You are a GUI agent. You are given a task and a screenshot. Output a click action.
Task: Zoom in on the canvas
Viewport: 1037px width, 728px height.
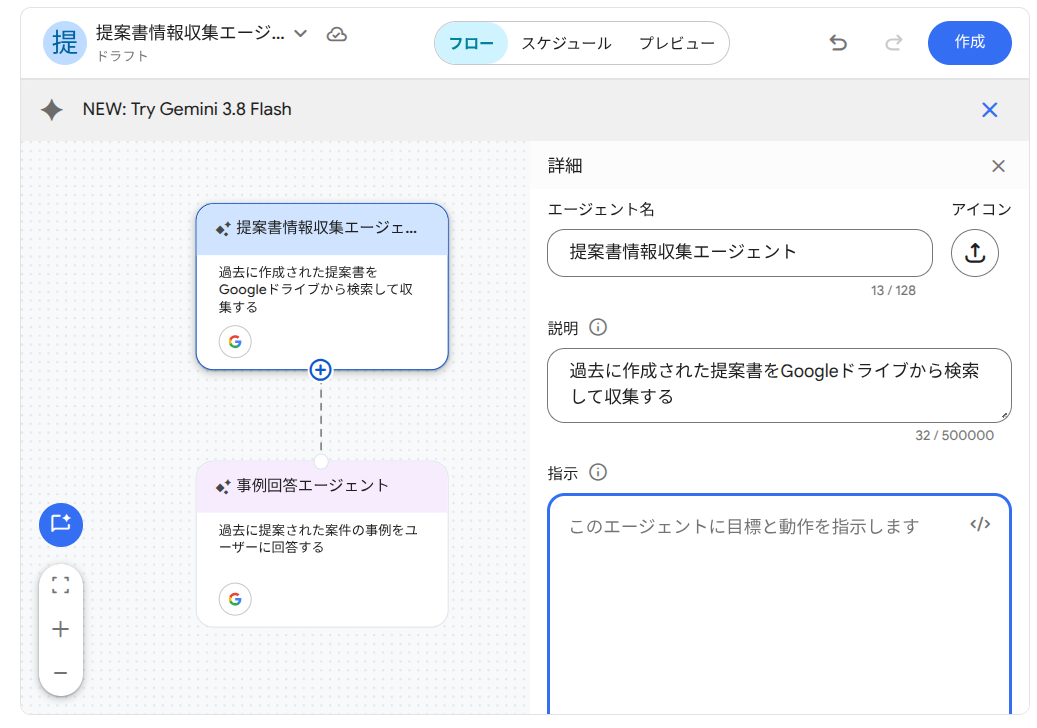(x=60, y=629)
